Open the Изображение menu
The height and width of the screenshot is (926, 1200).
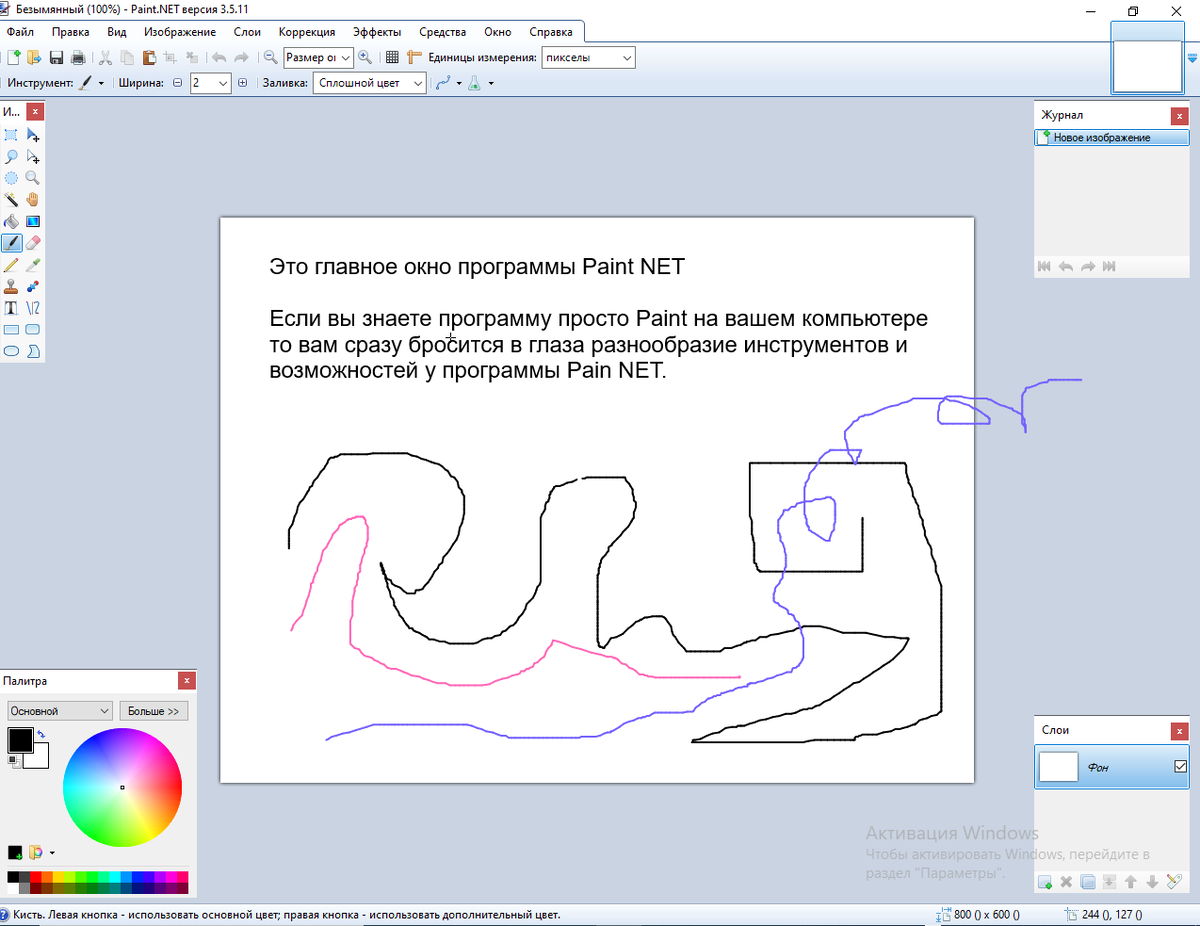pos(180,32)
